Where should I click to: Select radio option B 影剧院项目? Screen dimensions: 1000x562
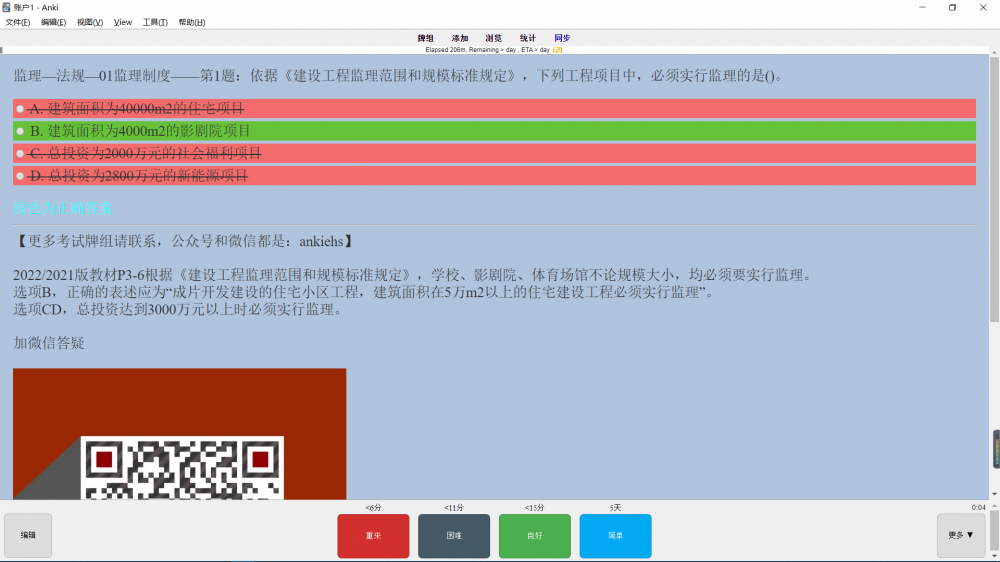coord(20,131)
